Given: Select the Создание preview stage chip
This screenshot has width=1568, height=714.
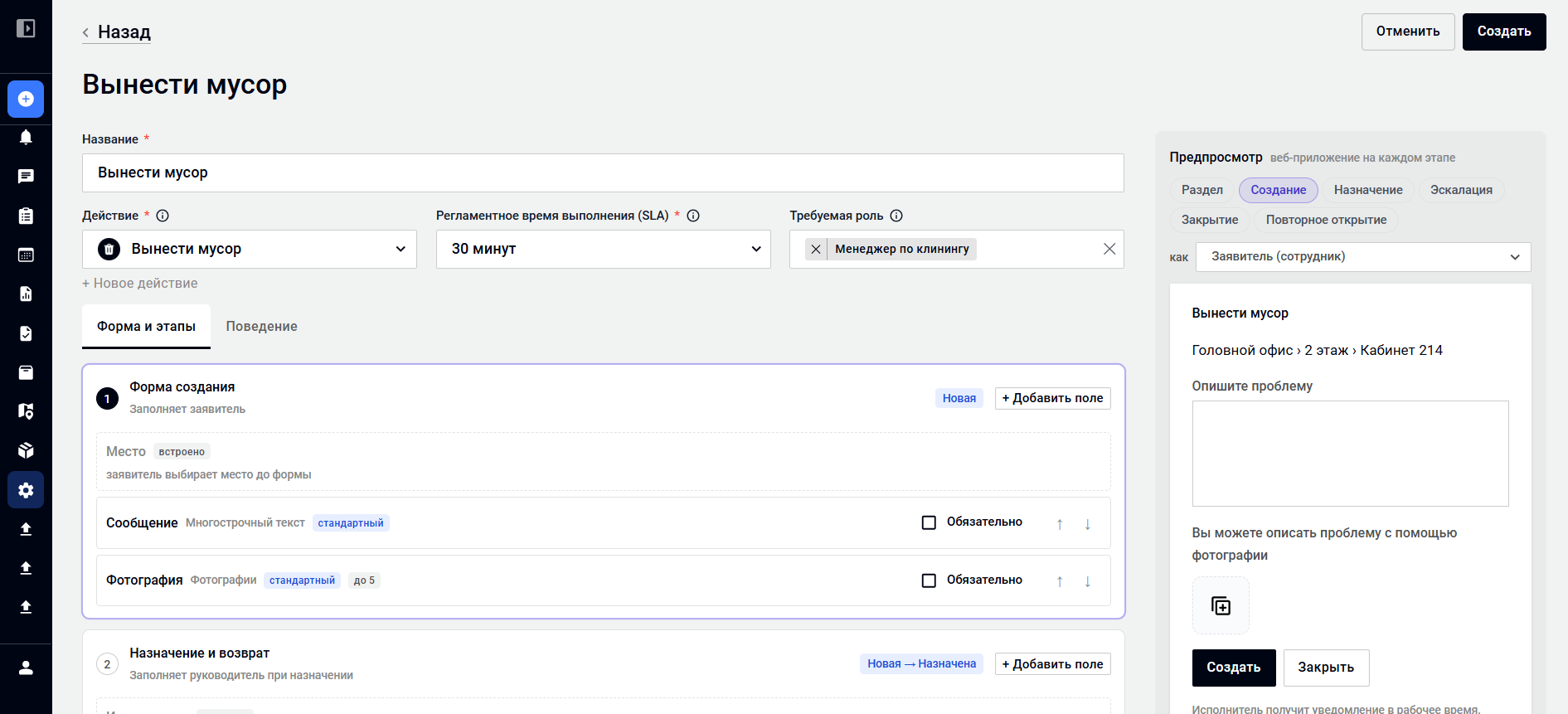Looking at the screenshot, I should [1278, 190].
